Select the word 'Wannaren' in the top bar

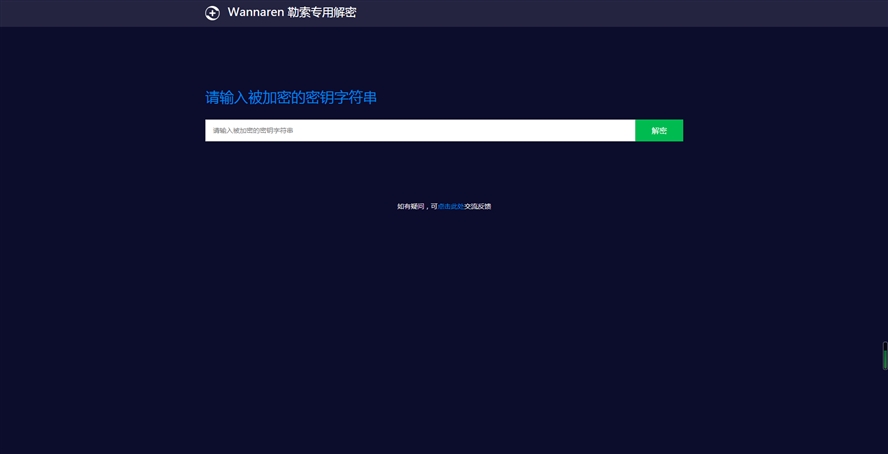[x=255, y=13]
